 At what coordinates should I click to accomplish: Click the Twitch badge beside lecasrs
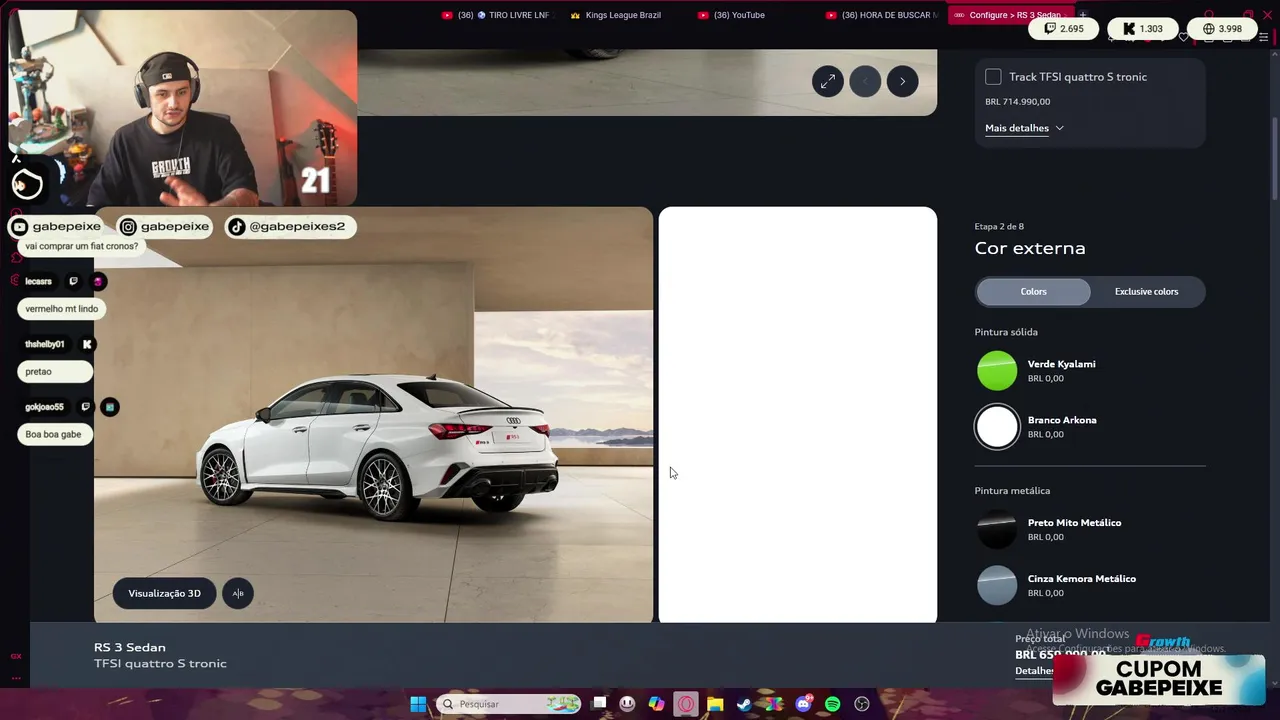coord(73,282)
